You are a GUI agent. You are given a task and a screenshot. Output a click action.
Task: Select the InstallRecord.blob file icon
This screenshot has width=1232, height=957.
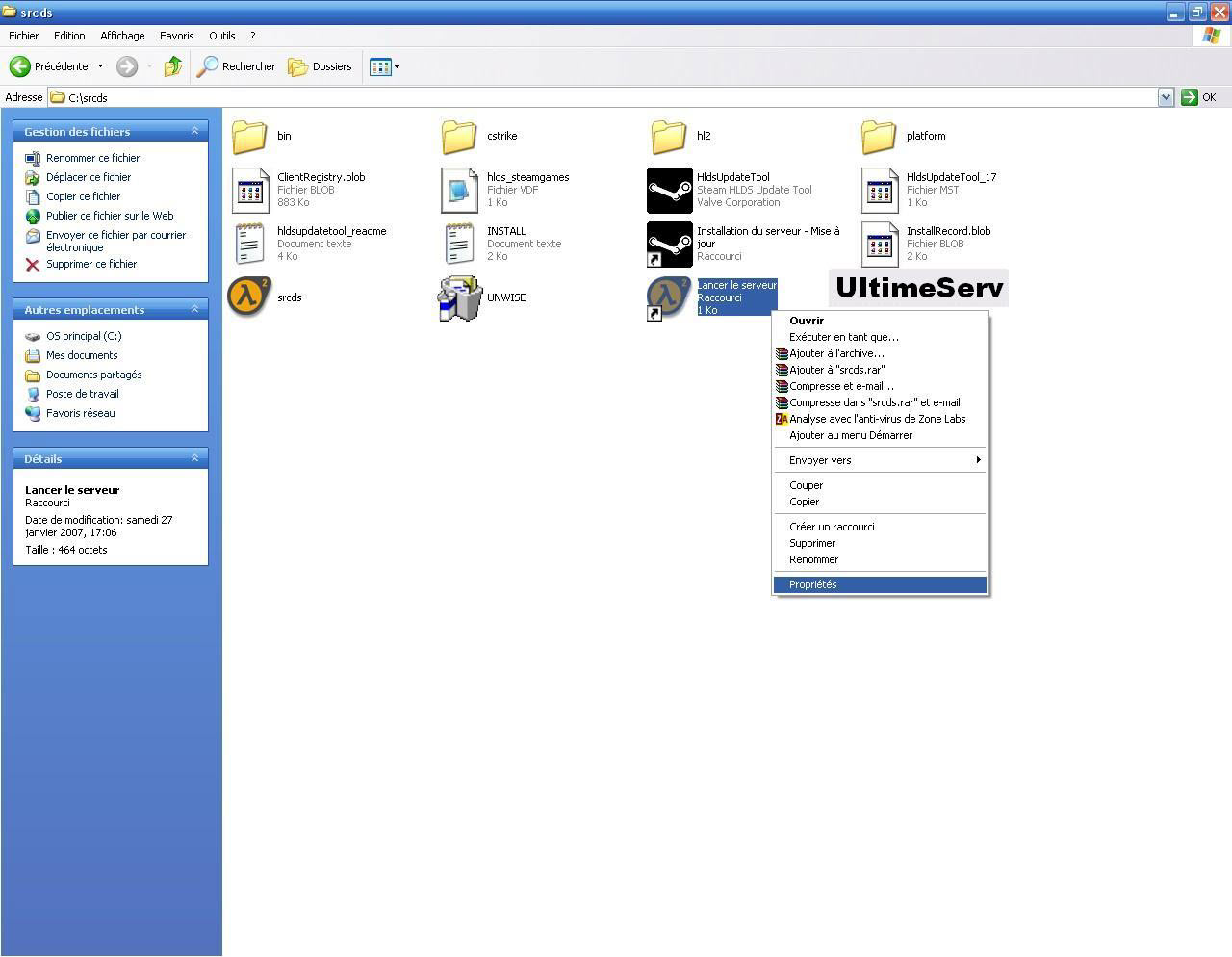click(x=879, y=245)
